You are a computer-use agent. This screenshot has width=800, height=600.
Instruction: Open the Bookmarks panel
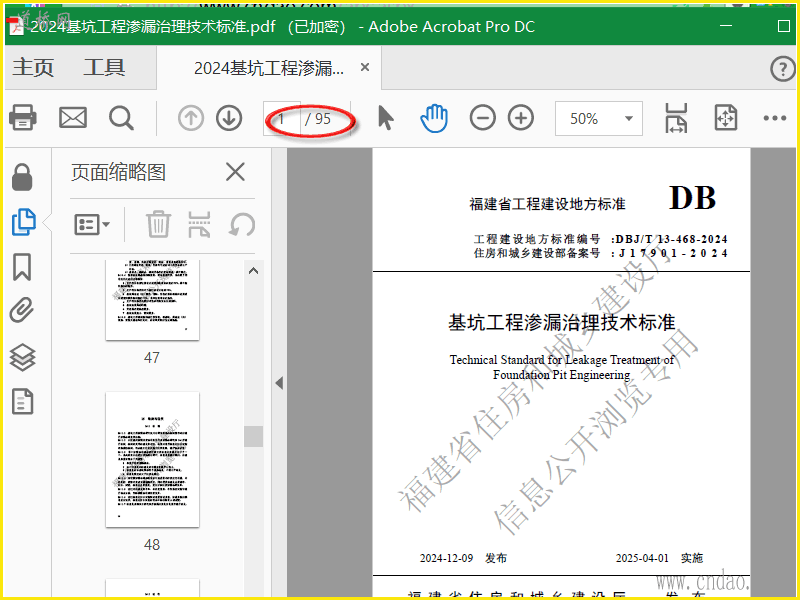(x=22, y=267)
